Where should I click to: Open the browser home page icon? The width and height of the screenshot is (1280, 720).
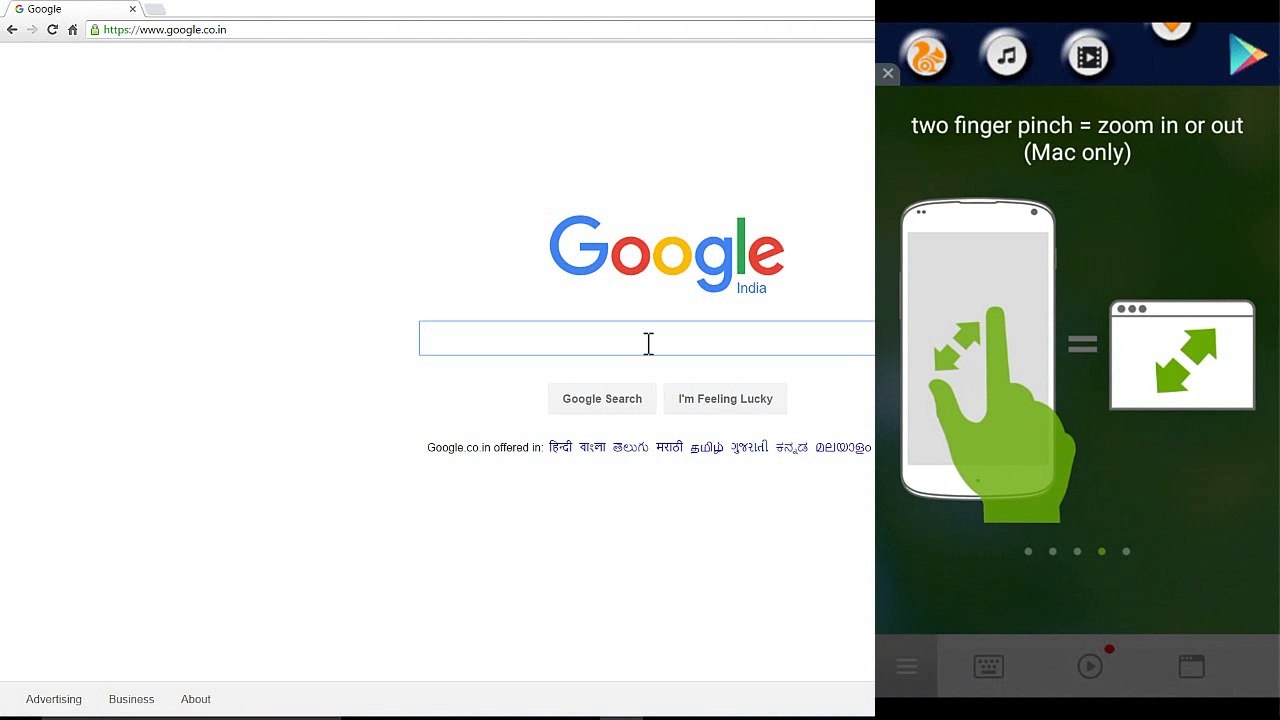coord(72,30)
